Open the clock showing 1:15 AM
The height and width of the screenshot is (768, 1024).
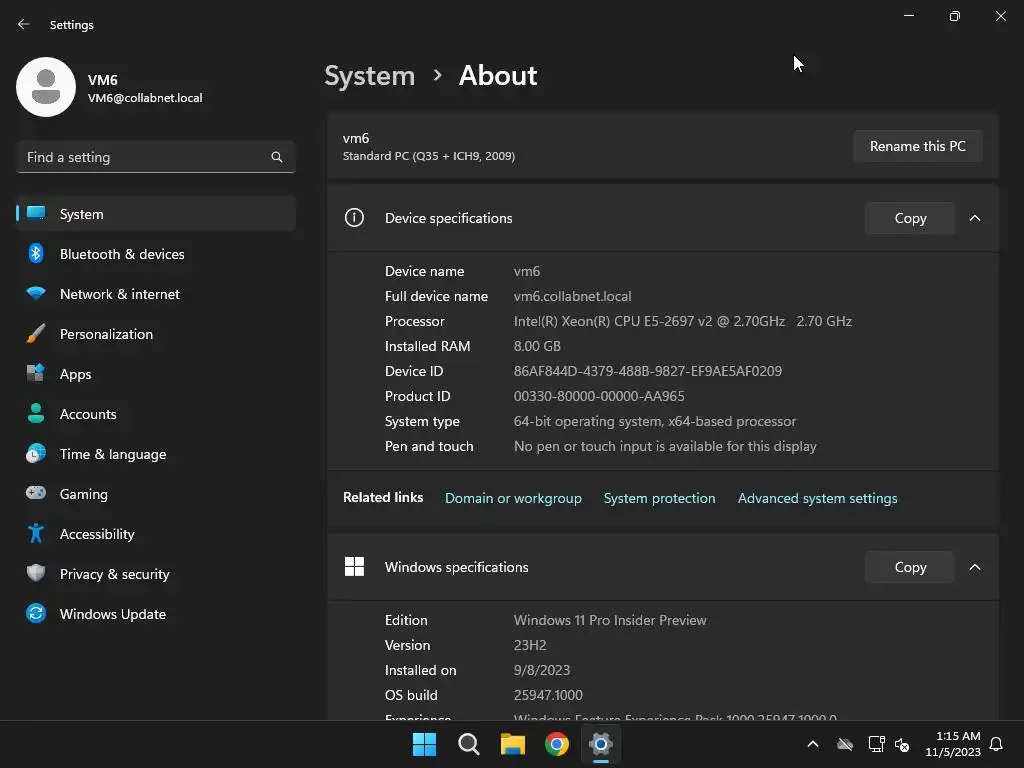point(953,744)
